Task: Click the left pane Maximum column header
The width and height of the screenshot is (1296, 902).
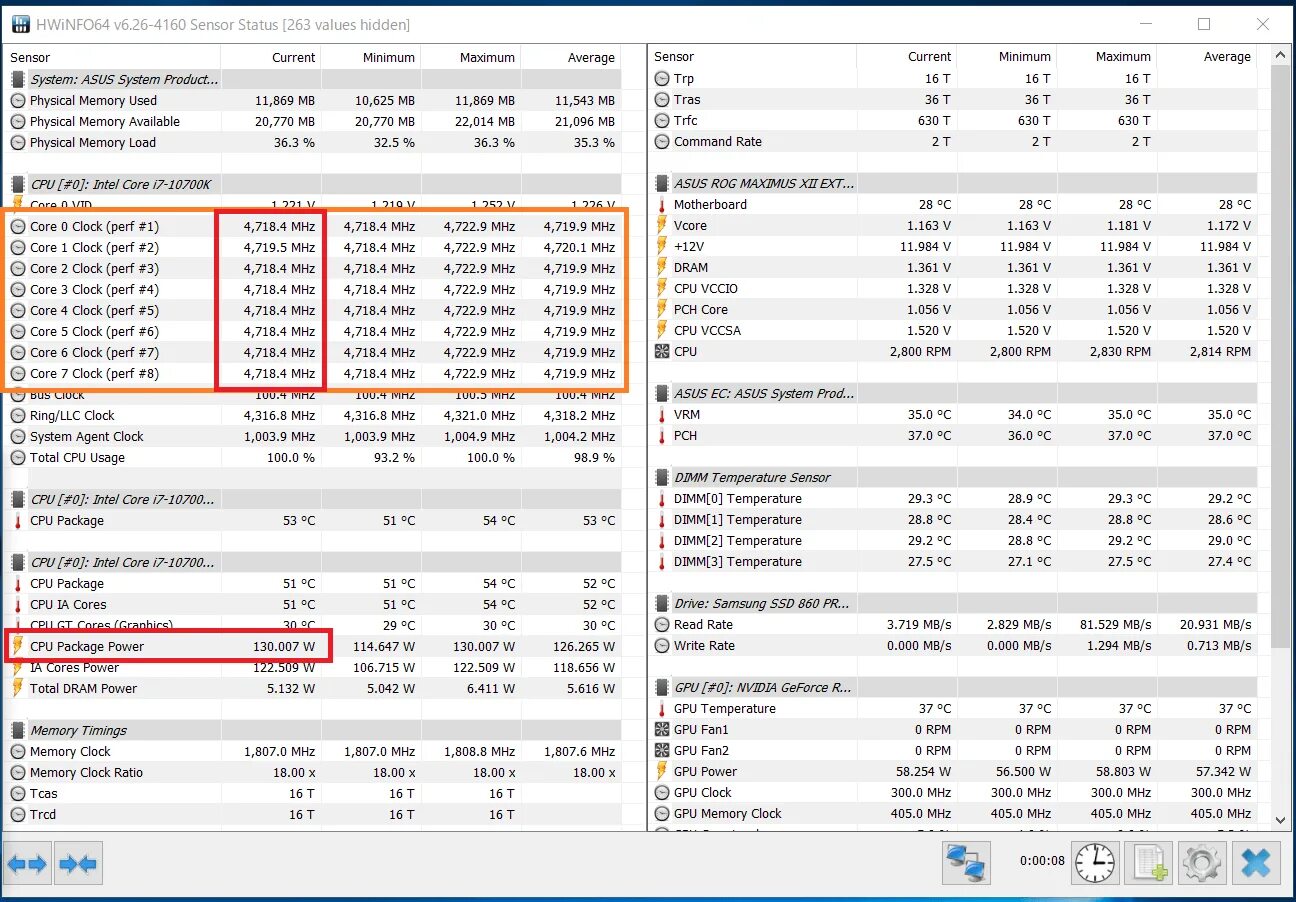Action: tap(471, 57)
